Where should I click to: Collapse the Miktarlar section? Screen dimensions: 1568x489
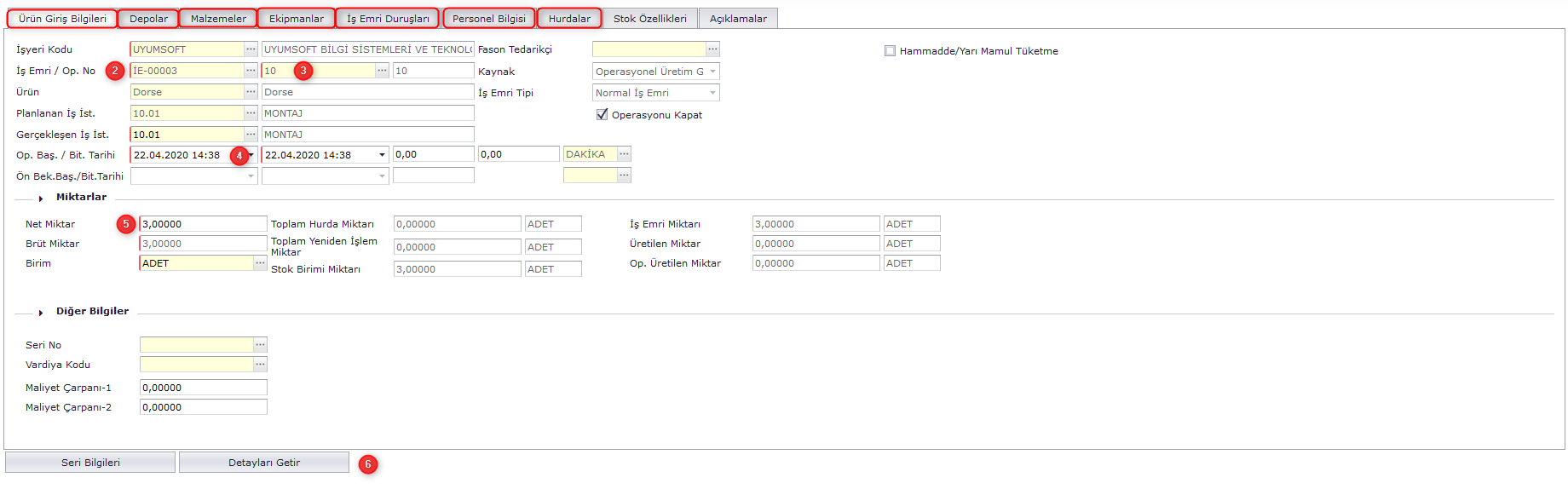tap(41, 198)
